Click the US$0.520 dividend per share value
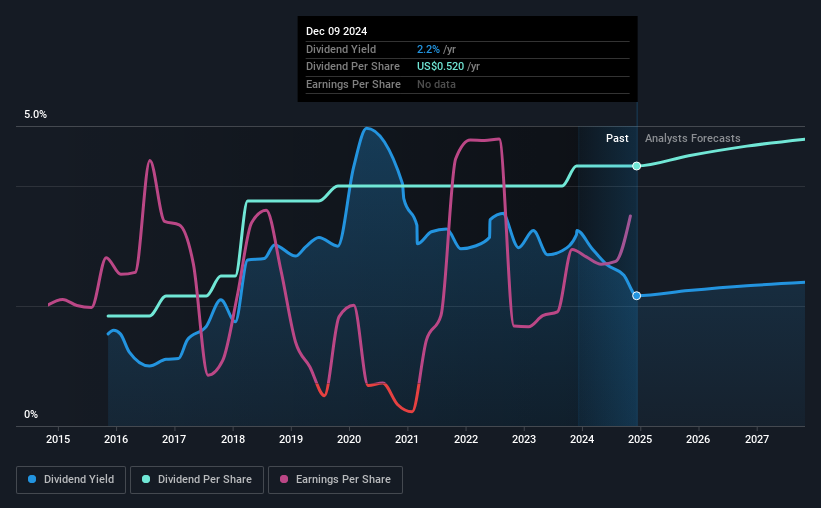 coord(440,67)
